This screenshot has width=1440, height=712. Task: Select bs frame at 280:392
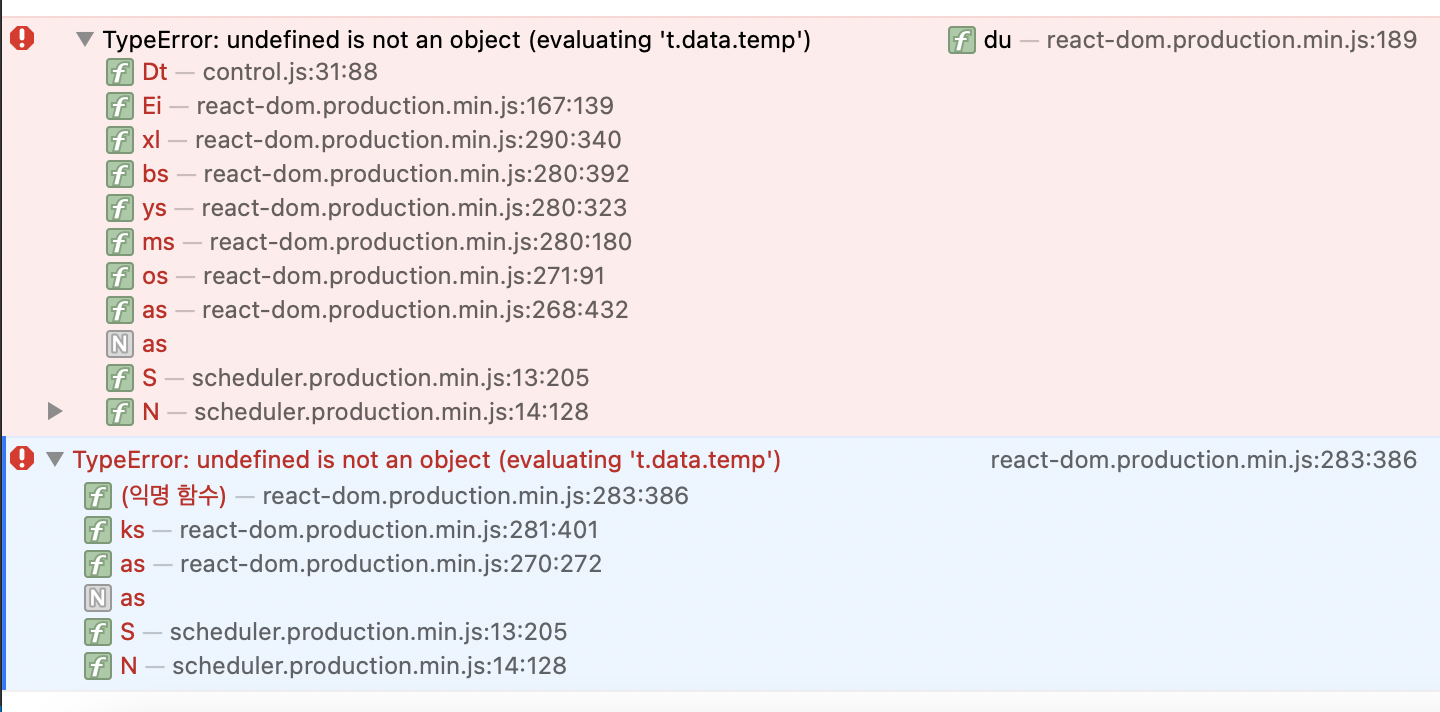(x=368, y=174)
